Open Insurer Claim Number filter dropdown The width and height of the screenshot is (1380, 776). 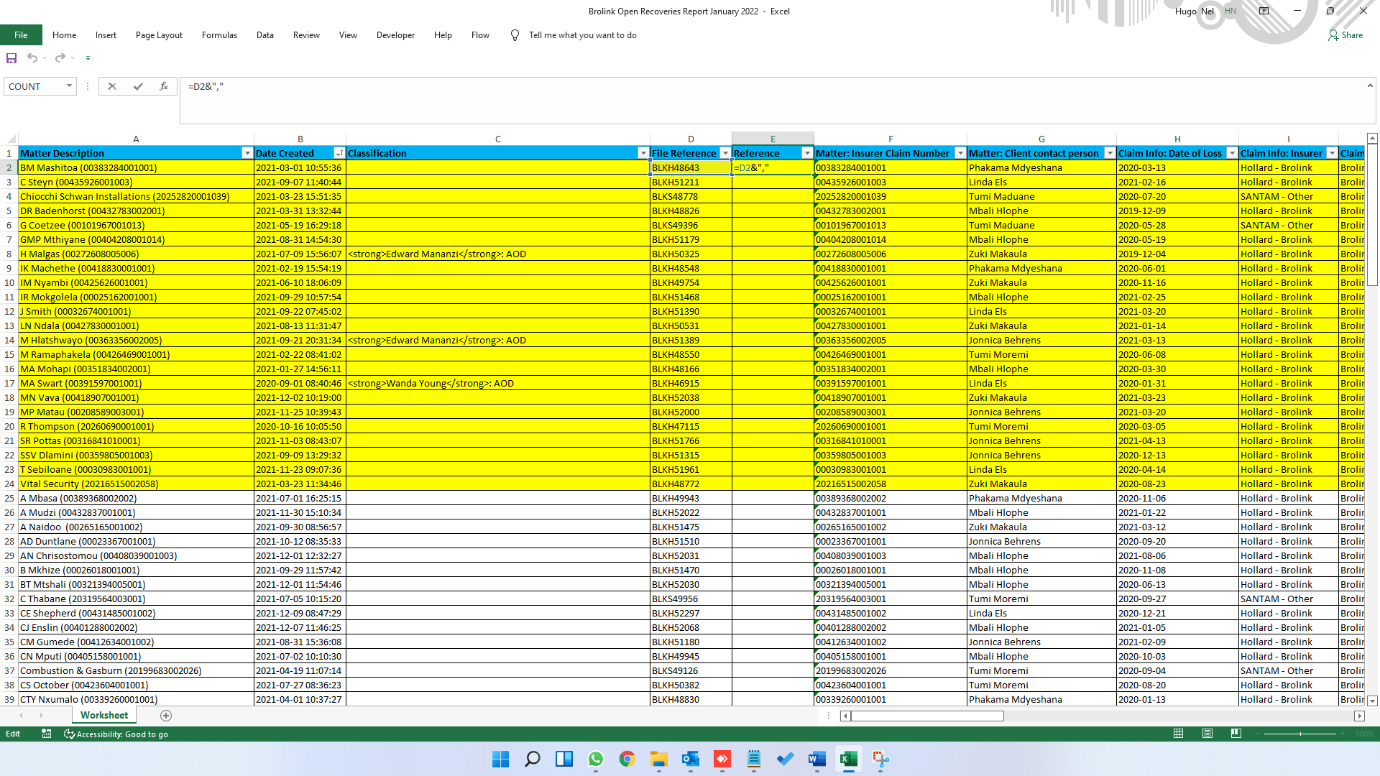tap(960, 153)
